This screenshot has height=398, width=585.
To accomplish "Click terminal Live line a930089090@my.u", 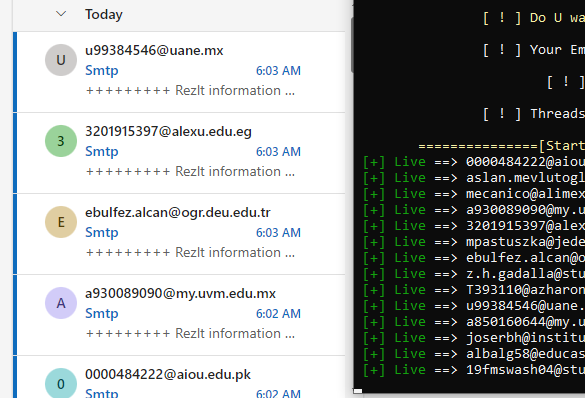I will click(x=474, y=210).
